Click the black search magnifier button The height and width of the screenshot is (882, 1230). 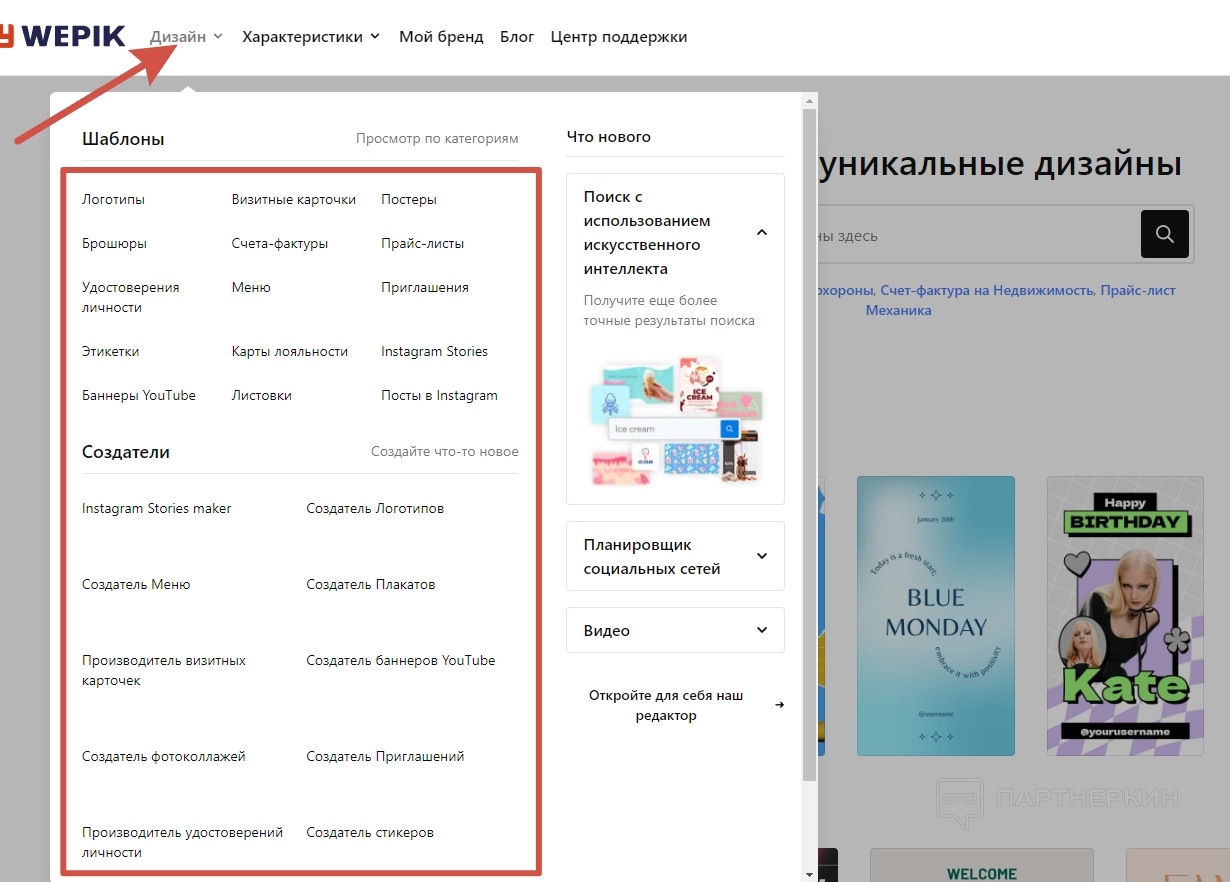point(1164,234)
